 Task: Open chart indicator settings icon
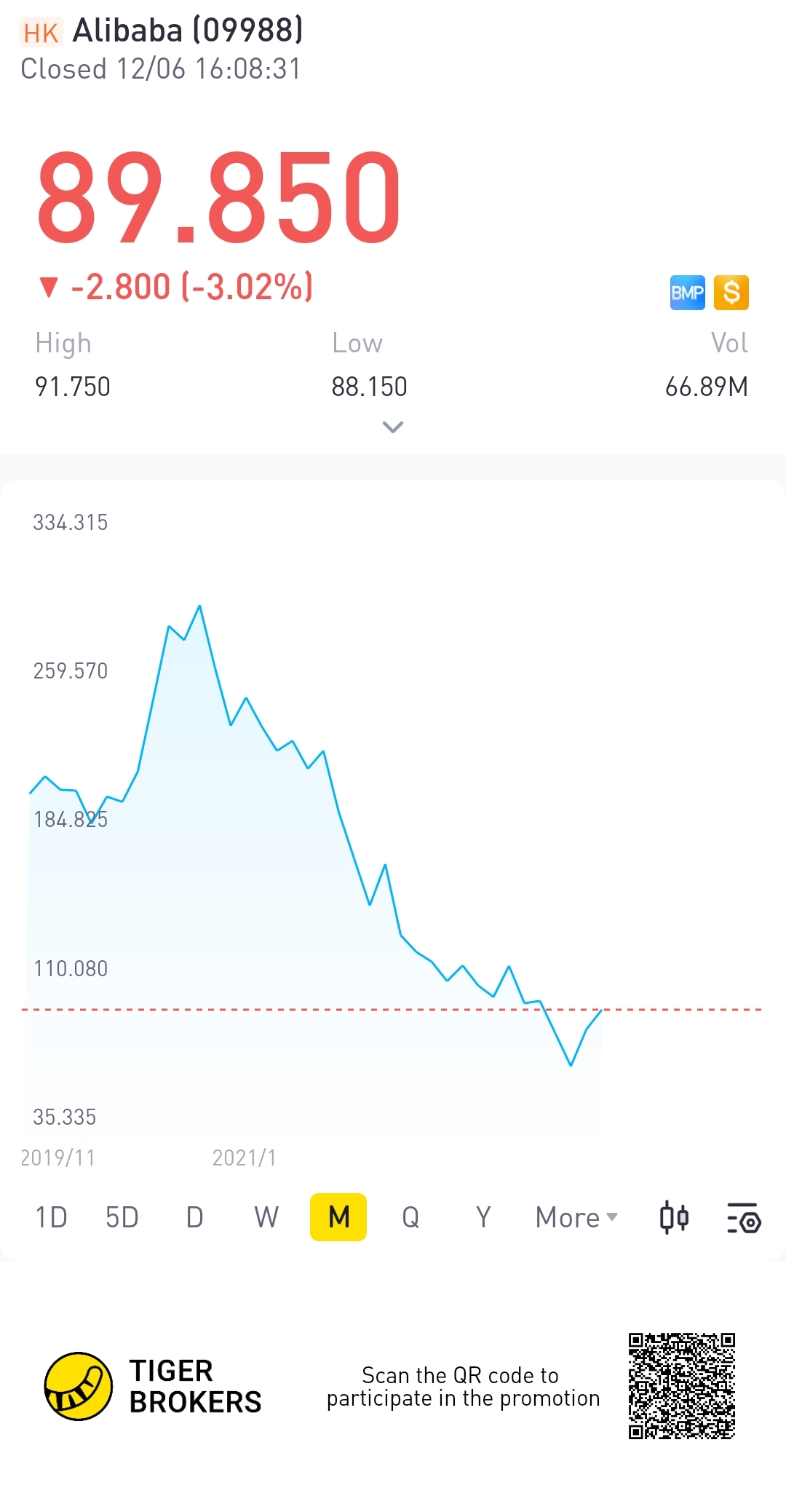pyautogui.click(x=744, y=1218)
